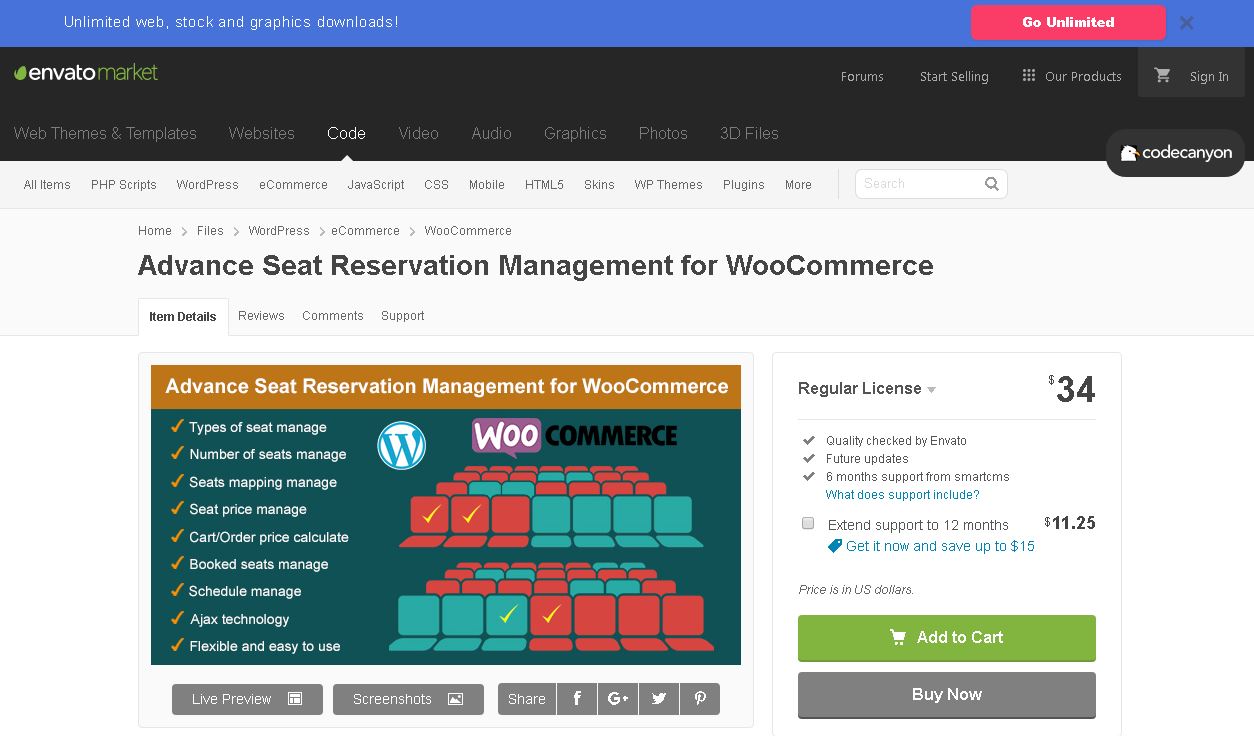The image size is (1254, 736).
Task: Share via the Google Plus icon
Action: pyautogui.click(x=618, y=699)
